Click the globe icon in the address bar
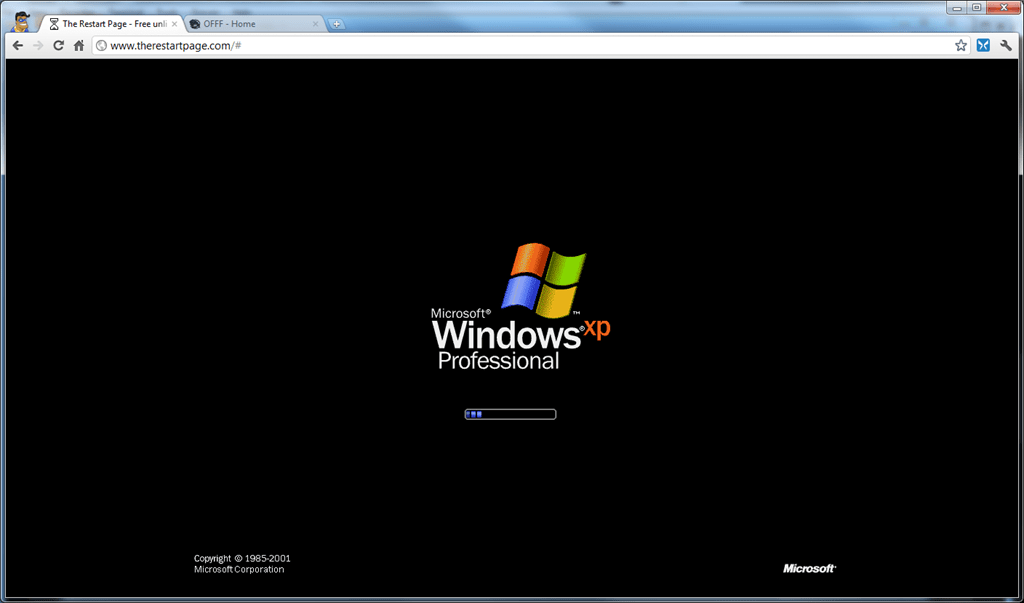Screen dimensions: 1024x603 (100, 45)
